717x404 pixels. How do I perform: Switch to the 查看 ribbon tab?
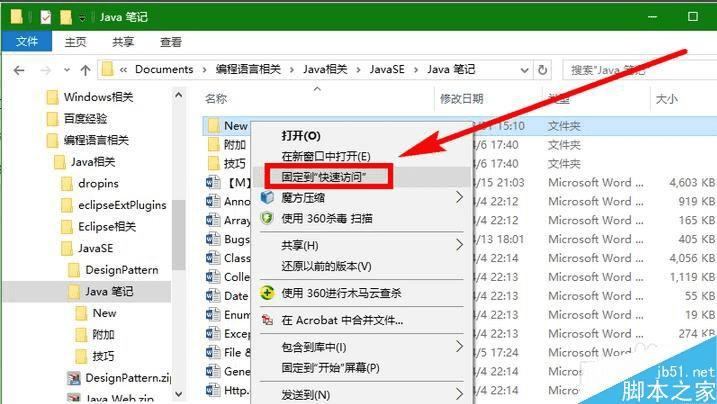point(171,42)
